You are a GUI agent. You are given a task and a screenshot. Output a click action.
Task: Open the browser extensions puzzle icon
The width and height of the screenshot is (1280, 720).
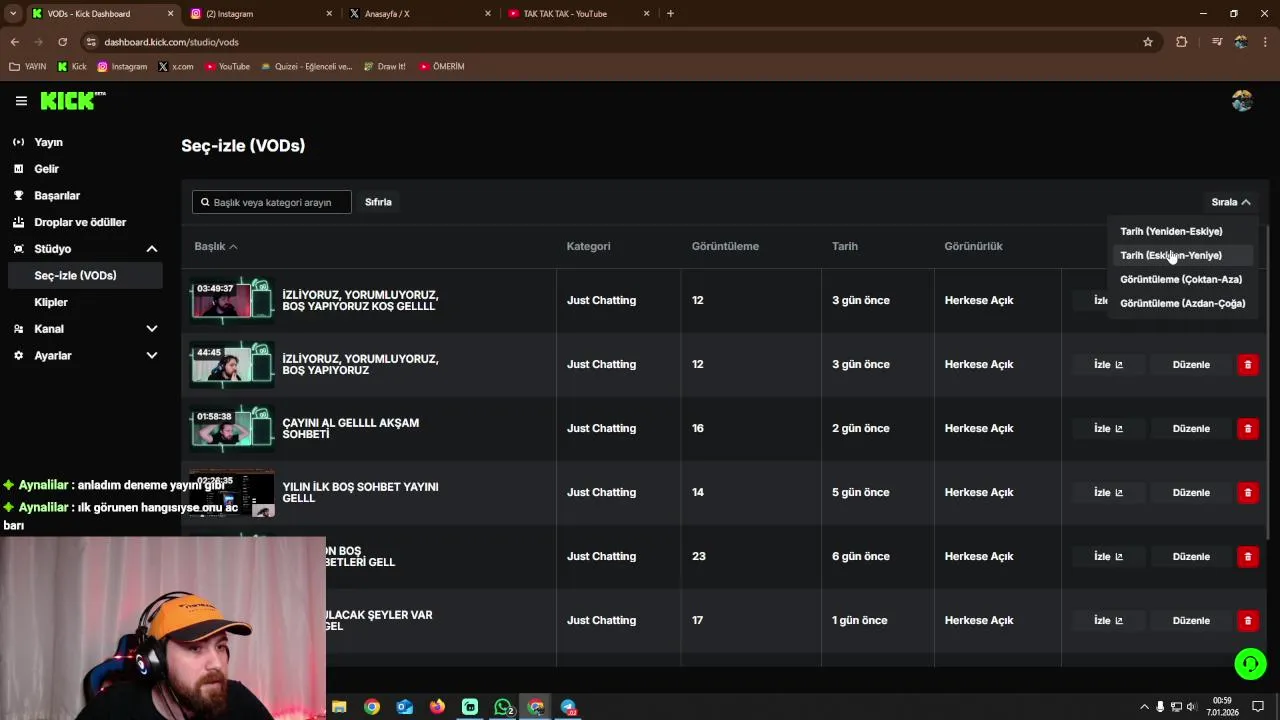pyautogui.click(x=1181, y=42)
